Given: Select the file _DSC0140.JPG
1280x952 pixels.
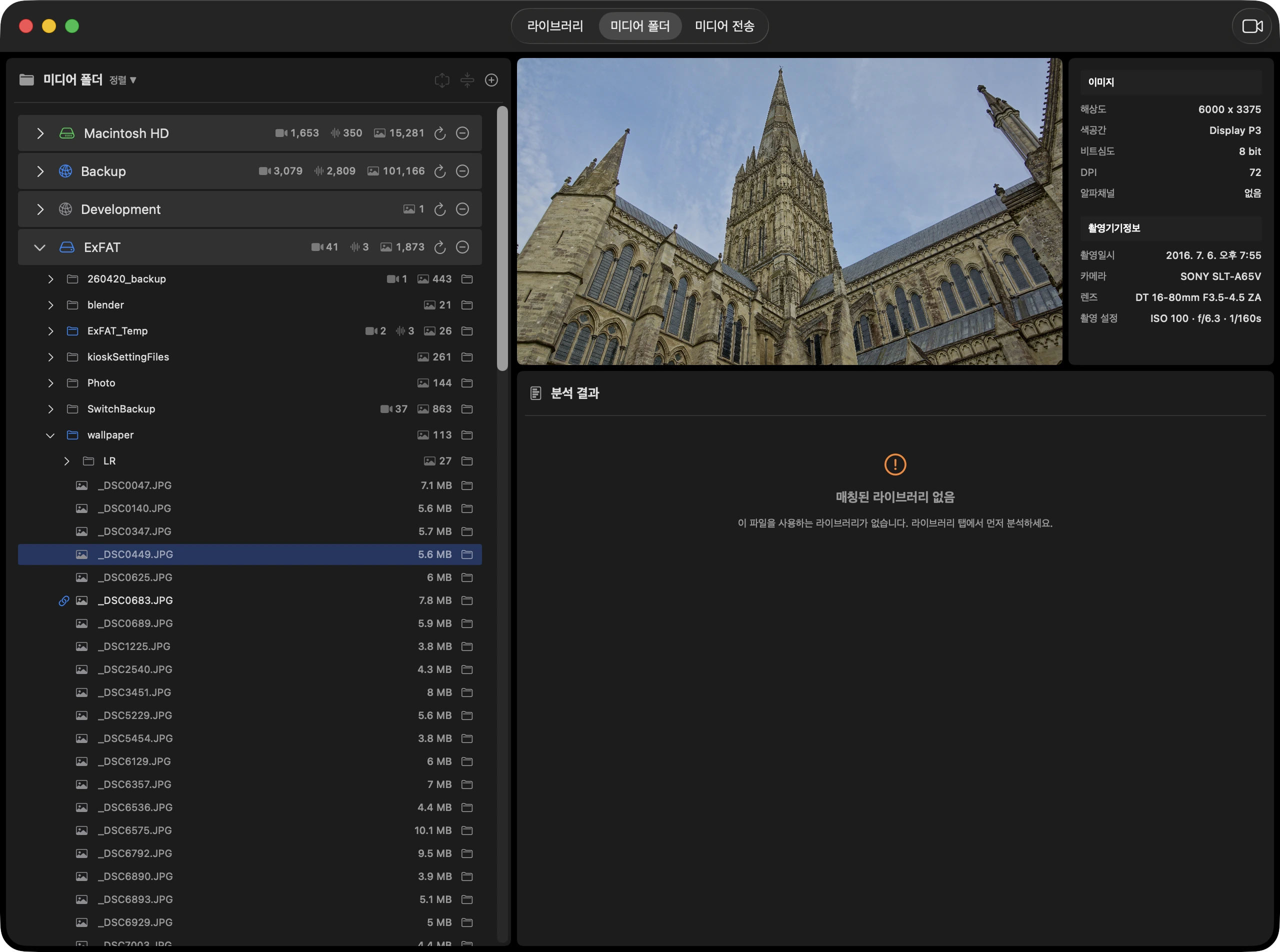Looking at the screenshot, I should tap(249, 508).
